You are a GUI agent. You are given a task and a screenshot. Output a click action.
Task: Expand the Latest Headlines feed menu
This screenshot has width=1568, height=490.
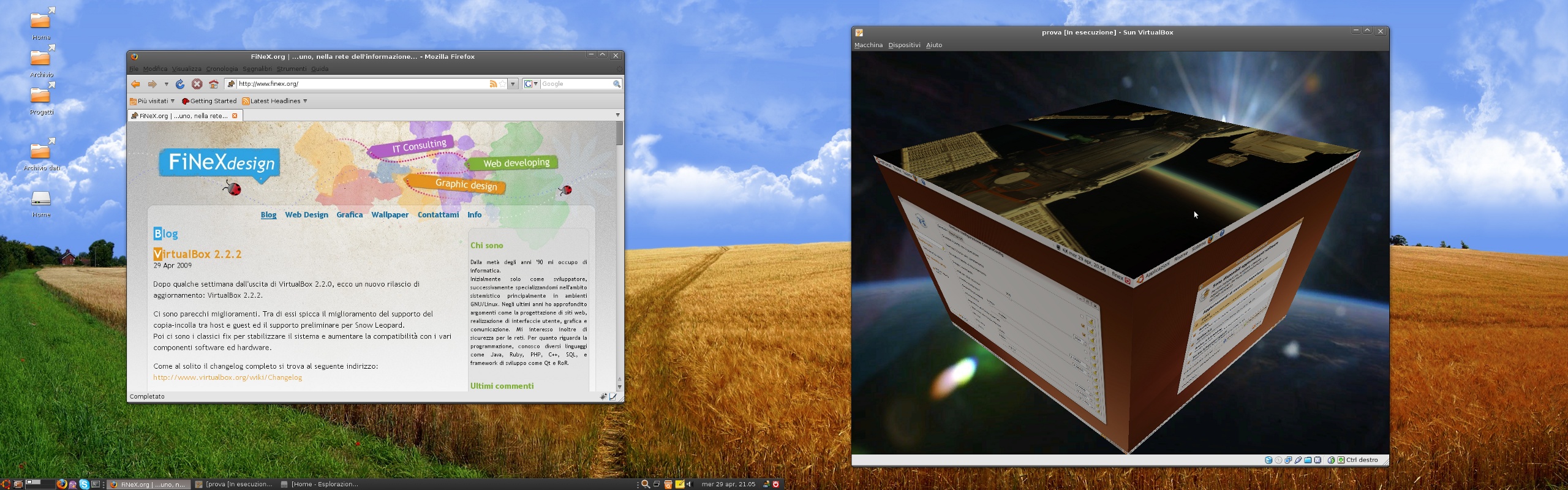pos(274,101)
